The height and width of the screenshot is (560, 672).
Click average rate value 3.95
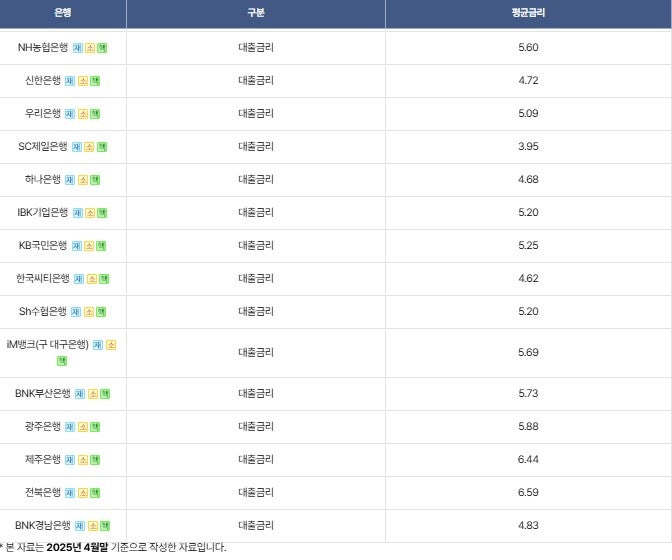pyautogui.click(x=528, y=147)
